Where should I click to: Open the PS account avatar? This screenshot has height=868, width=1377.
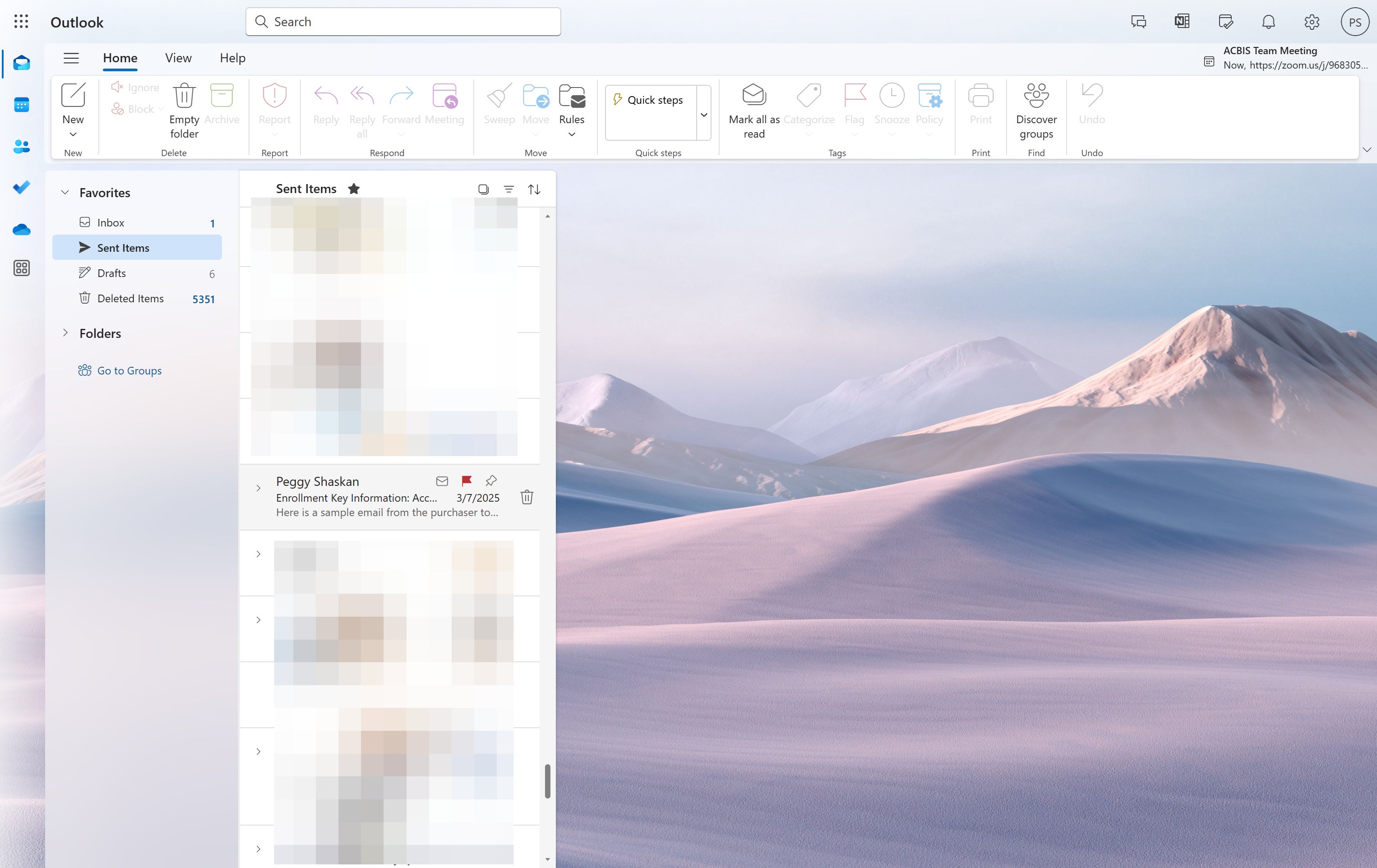click(1355, 22)
